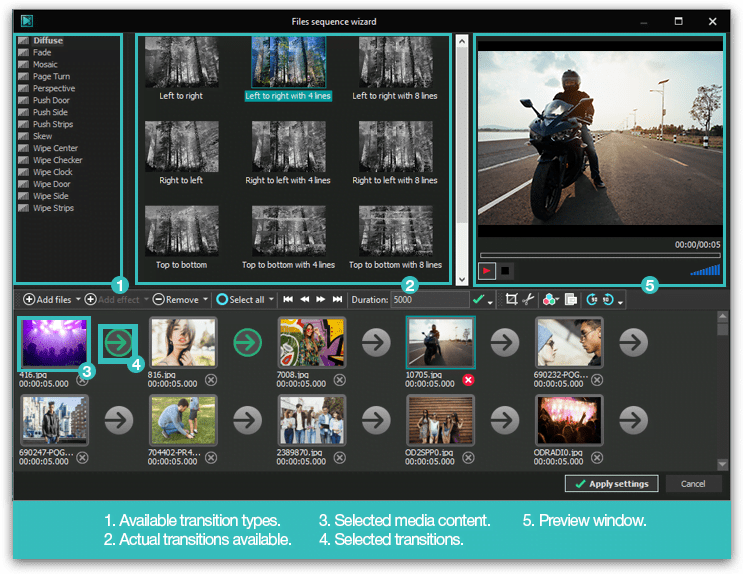Jump to first file in sequence
This screenshot has width=743, height=574.
288,299
